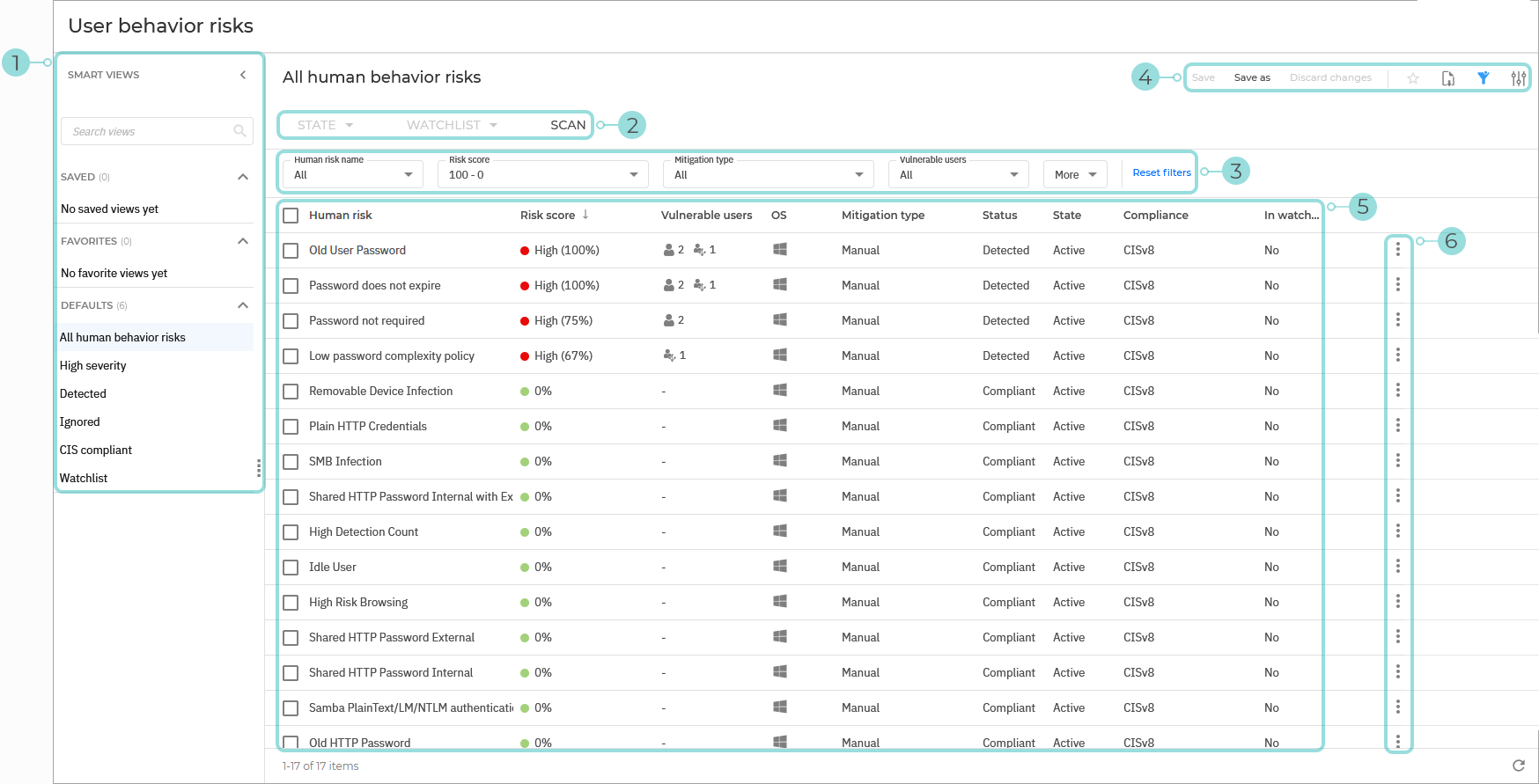
Task: Open the Risk score filter dropdown
Action: click(543, 174)
